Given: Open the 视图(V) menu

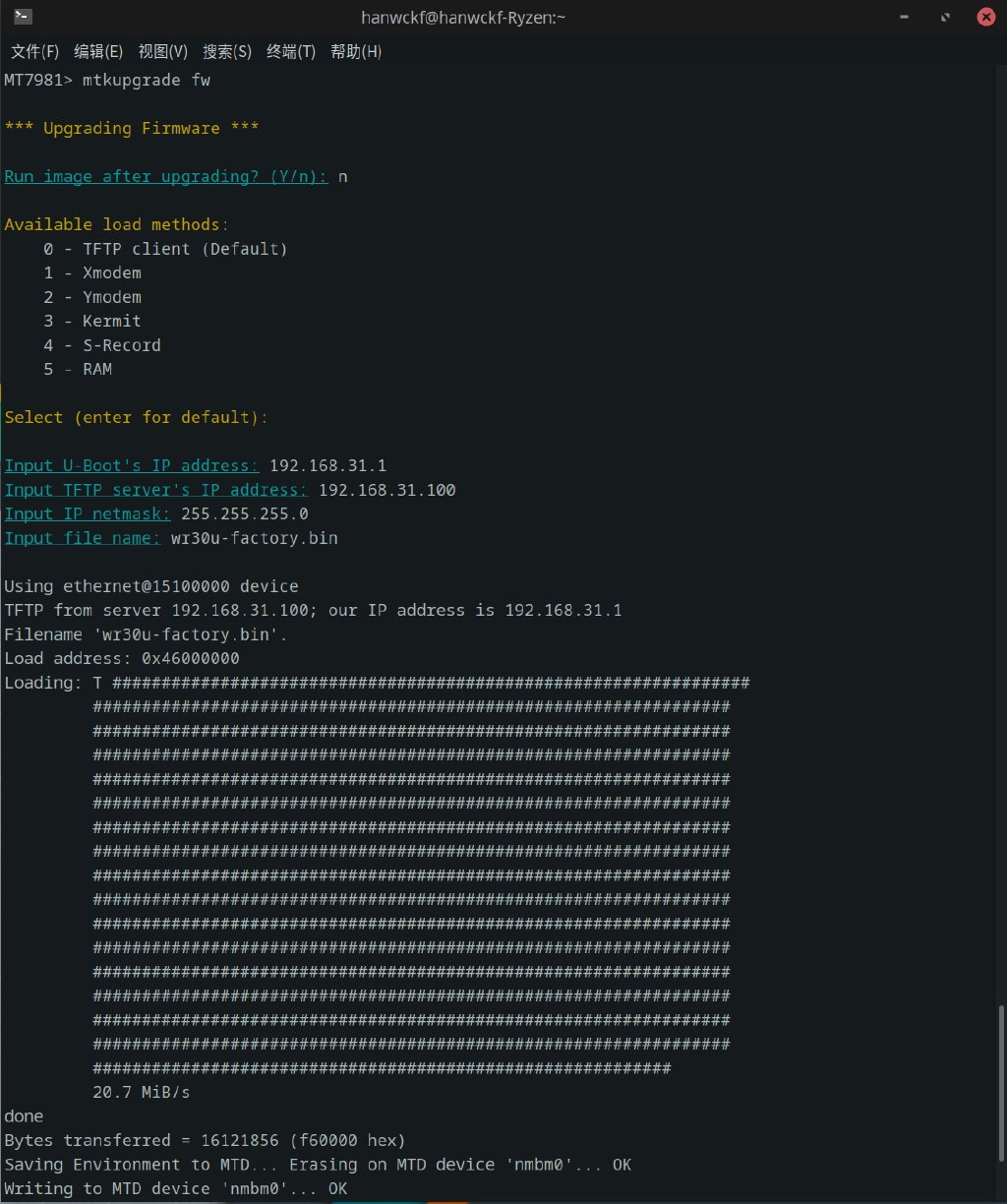Looking at the screenshot, I should (163, 51).
